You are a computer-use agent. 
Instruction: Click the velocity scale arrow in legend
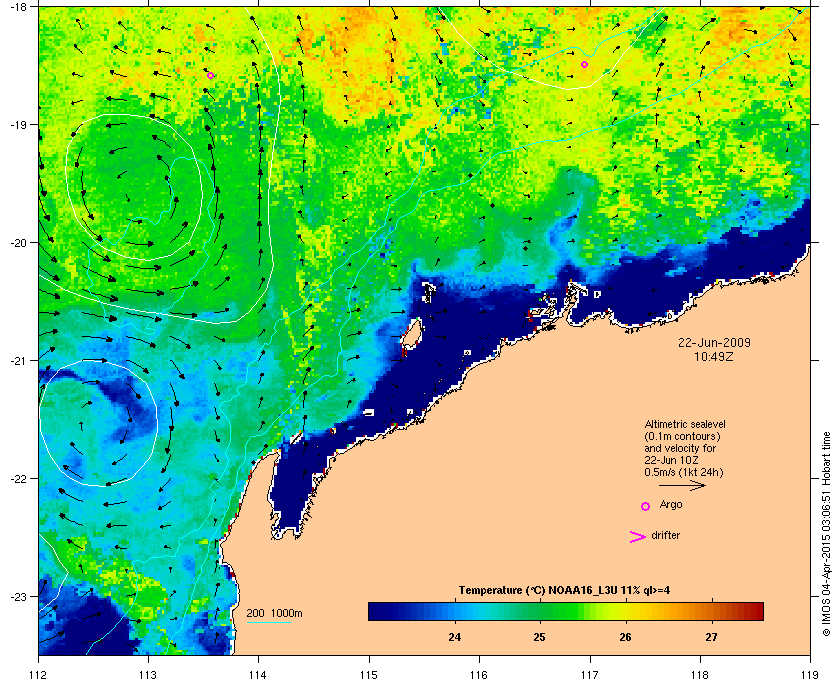click(682, 486)
